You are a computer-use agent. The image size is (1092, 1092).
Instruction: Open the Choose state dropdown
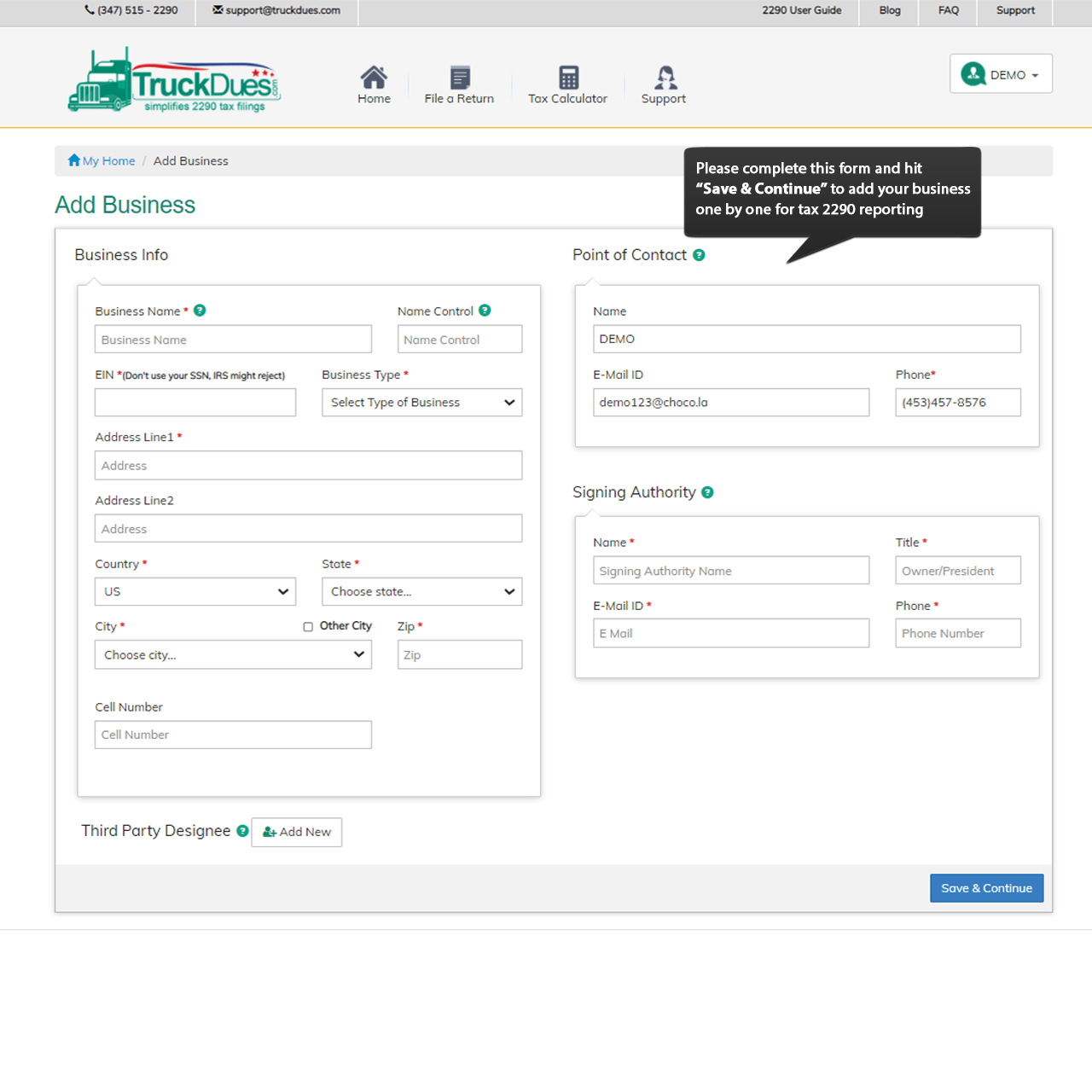click(421, 591)
